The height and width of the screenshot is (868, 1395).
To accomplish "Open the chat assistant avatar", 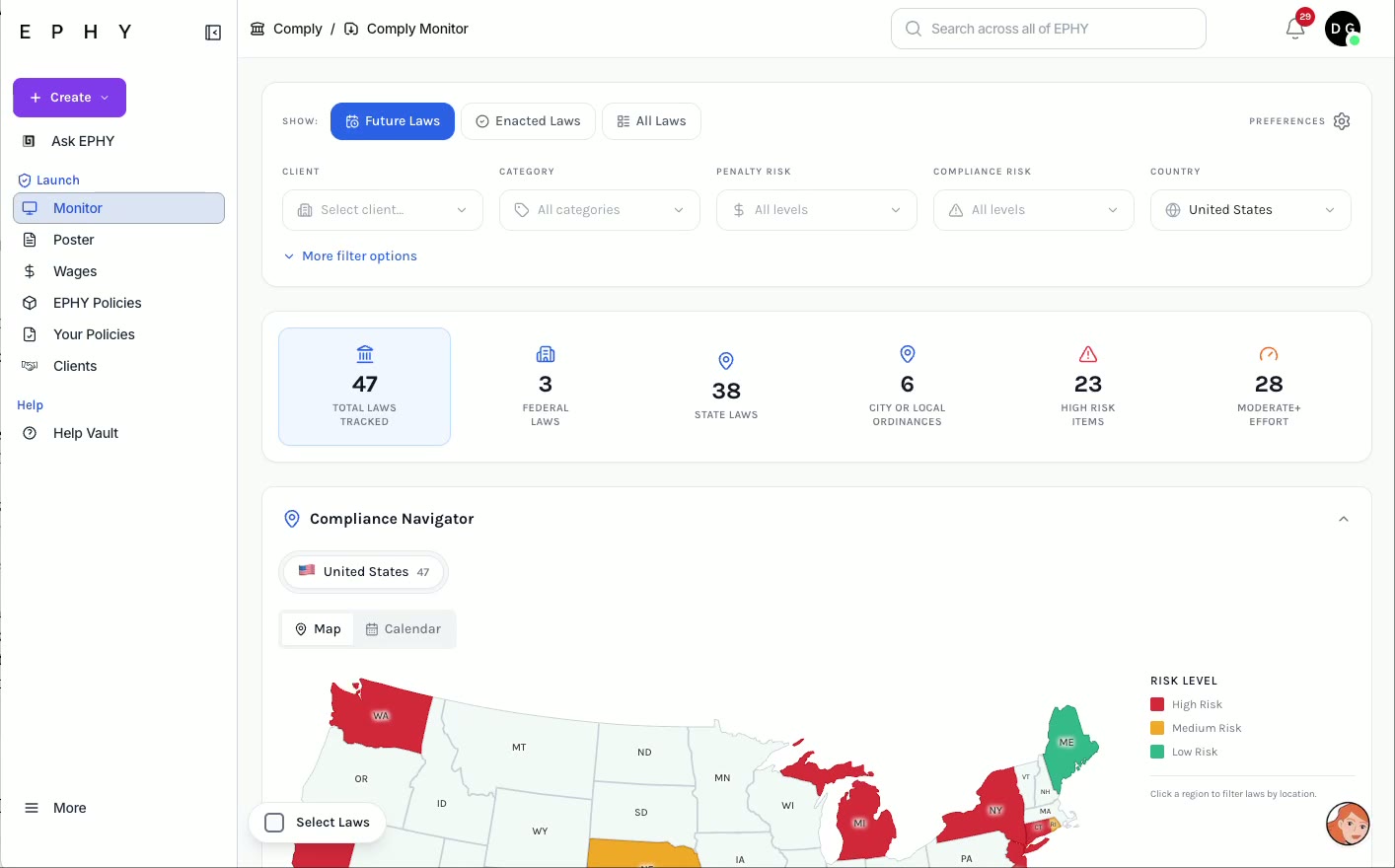I will coord(1348,824).
